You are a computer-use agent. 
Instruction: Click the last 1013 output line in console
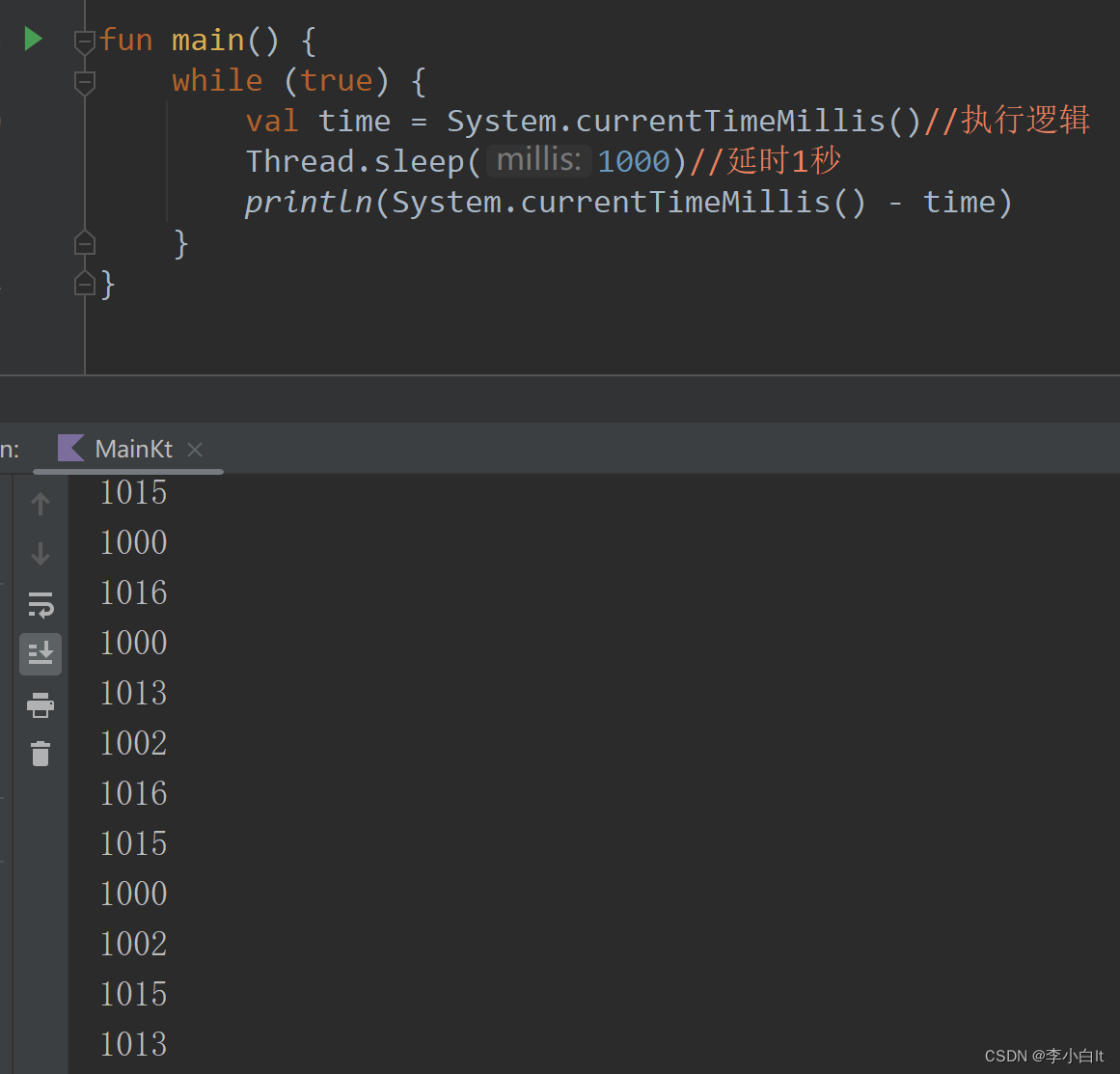tap(133, 1044)
